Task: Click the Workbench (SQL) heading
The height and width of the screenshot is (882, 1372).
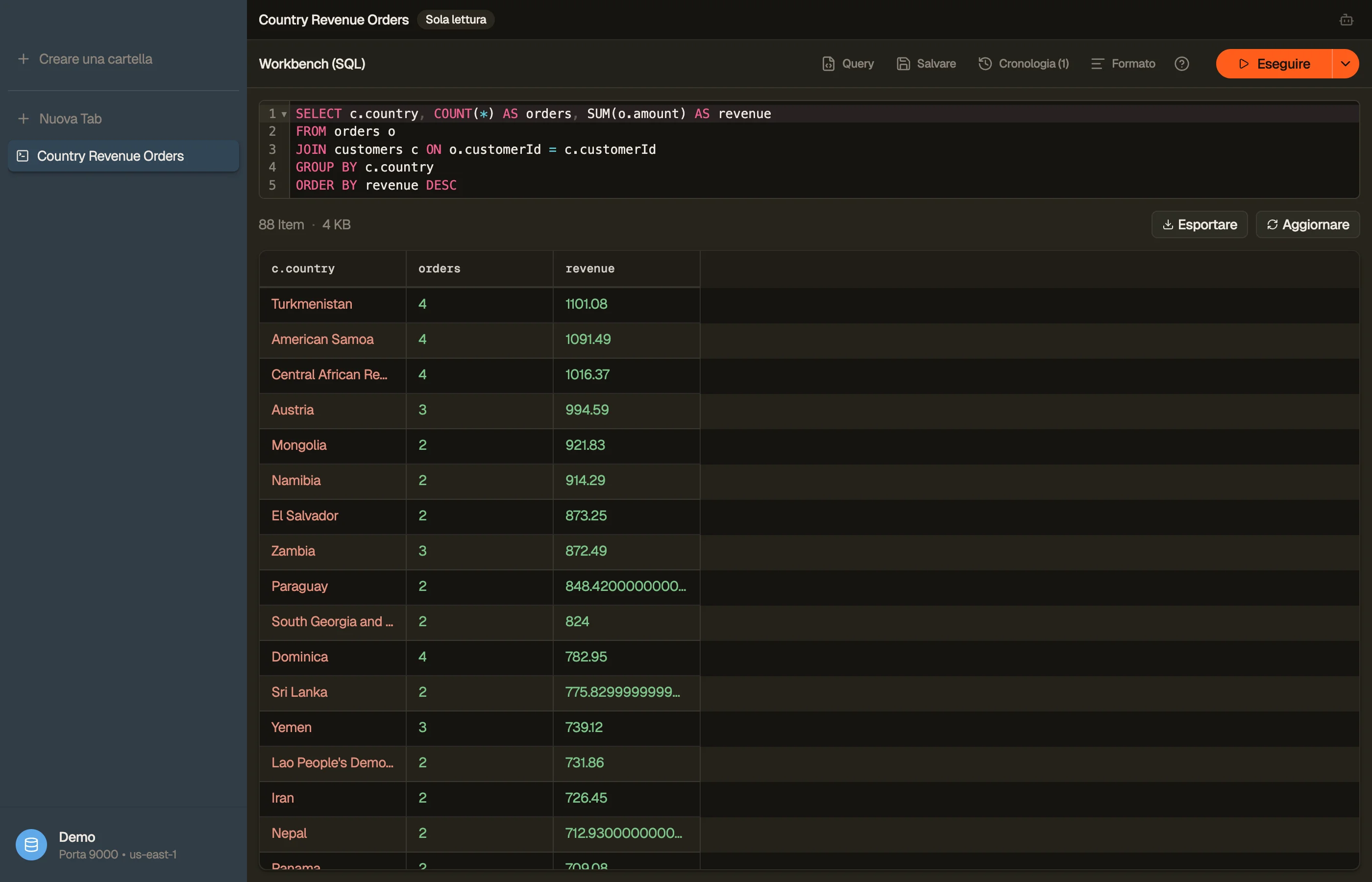Action: point(312,64)
